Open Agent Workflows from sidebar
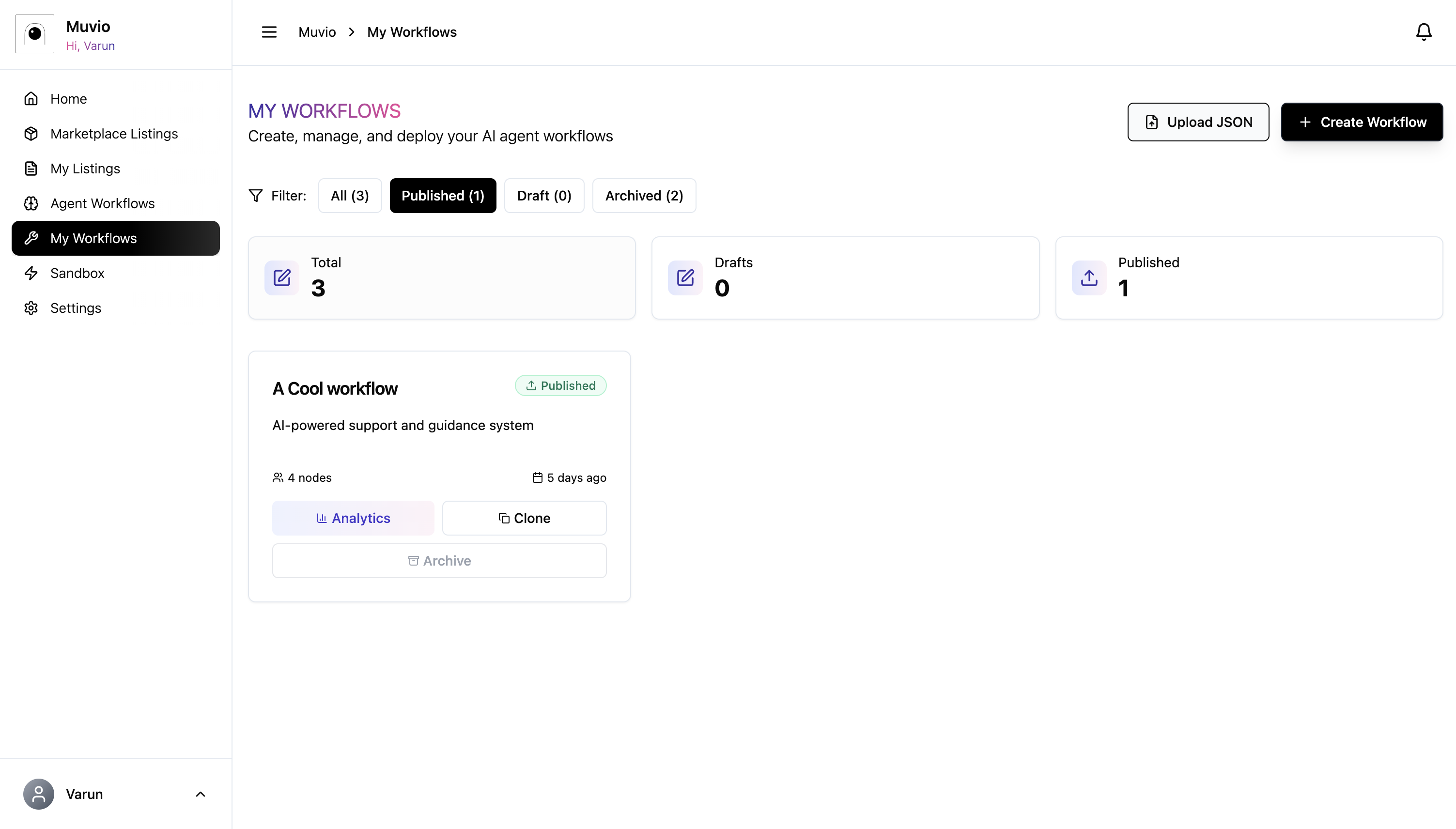Image resolution: width=1456 pixels, height=829 pixels. (x=103, y=203)
